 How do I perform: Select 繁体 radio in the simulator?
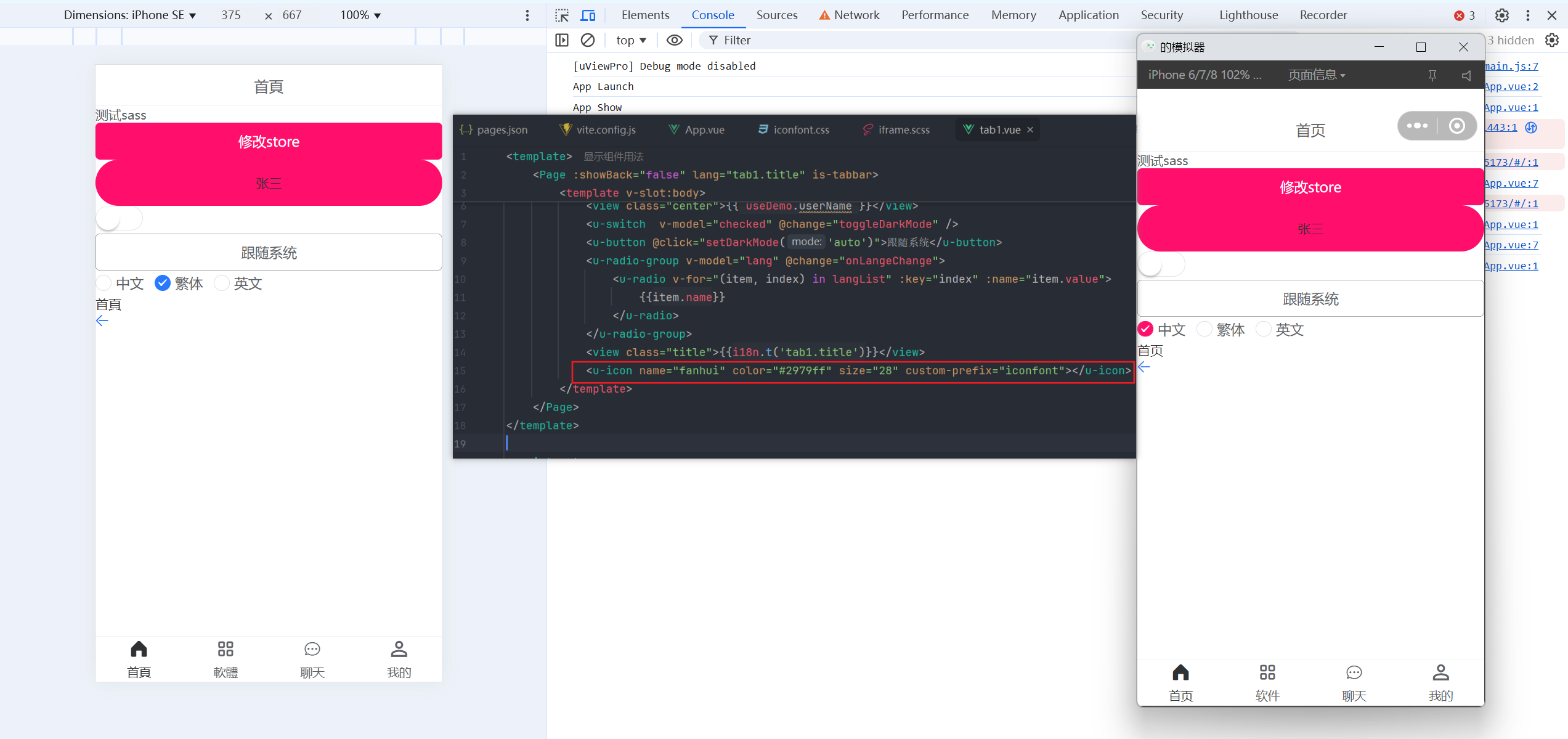coord(1204,329)
